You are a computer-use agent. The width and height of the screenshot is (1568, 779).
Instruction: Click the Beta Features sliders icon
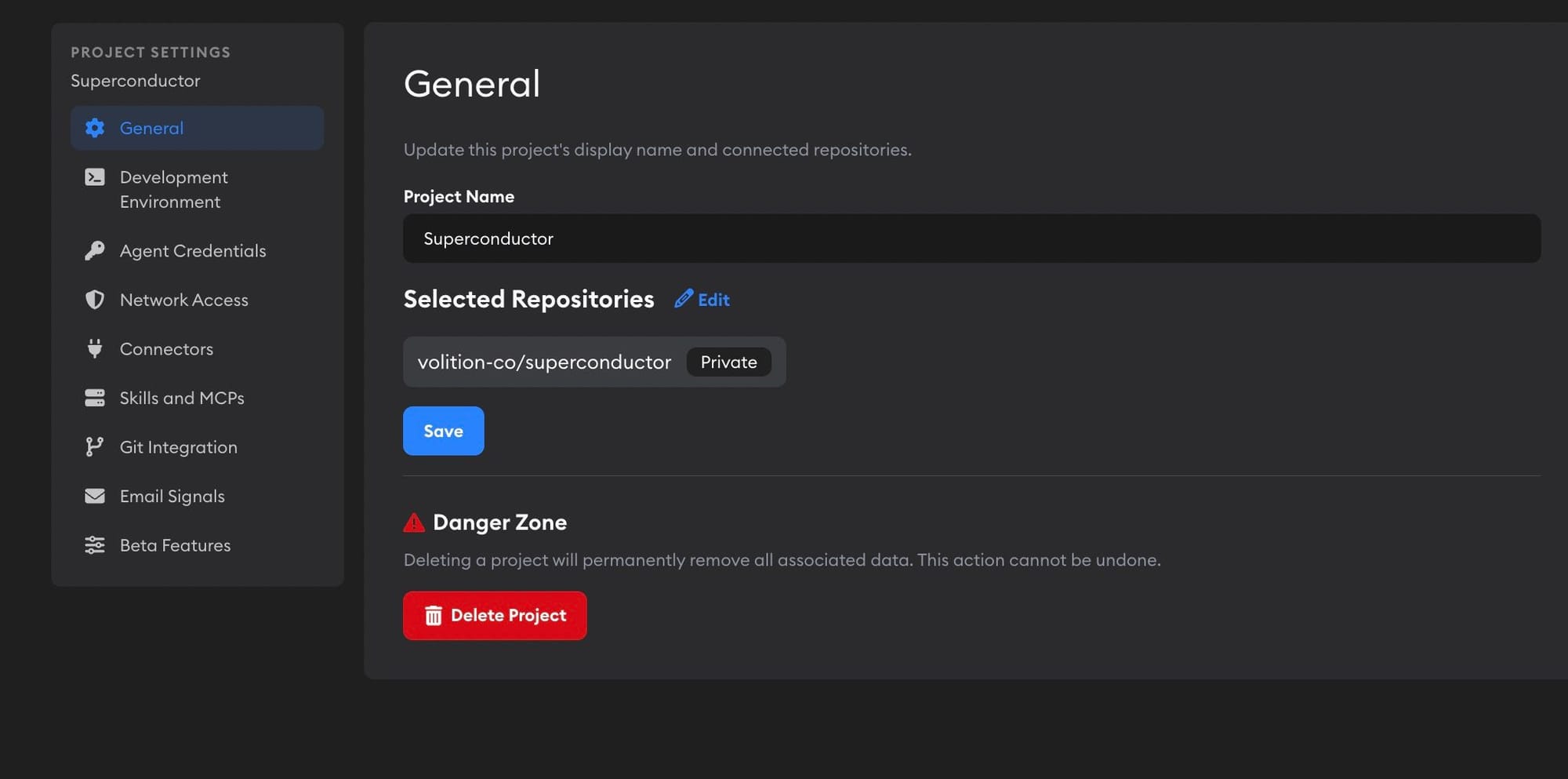pos(95,545)
